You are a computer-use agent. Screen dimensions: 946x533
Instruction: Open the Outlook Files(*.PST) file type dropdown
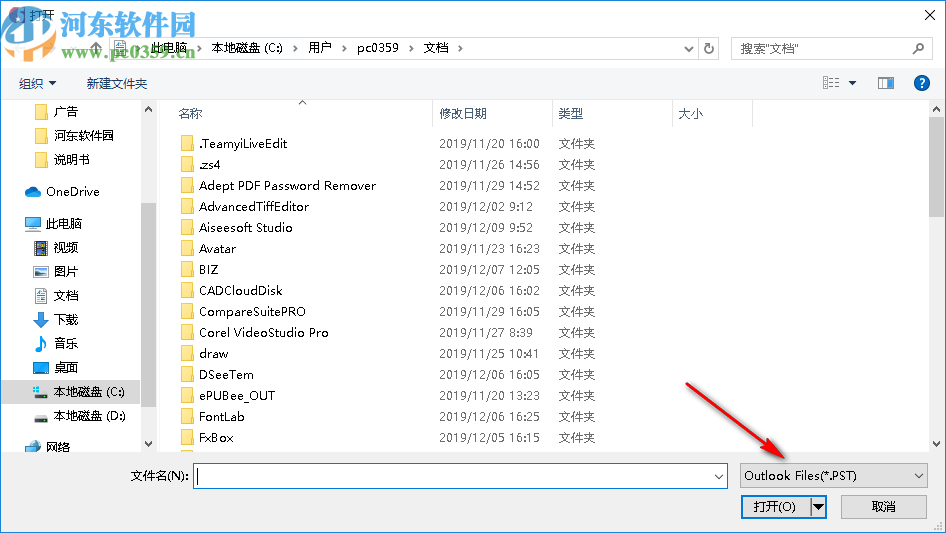(833, 476)
